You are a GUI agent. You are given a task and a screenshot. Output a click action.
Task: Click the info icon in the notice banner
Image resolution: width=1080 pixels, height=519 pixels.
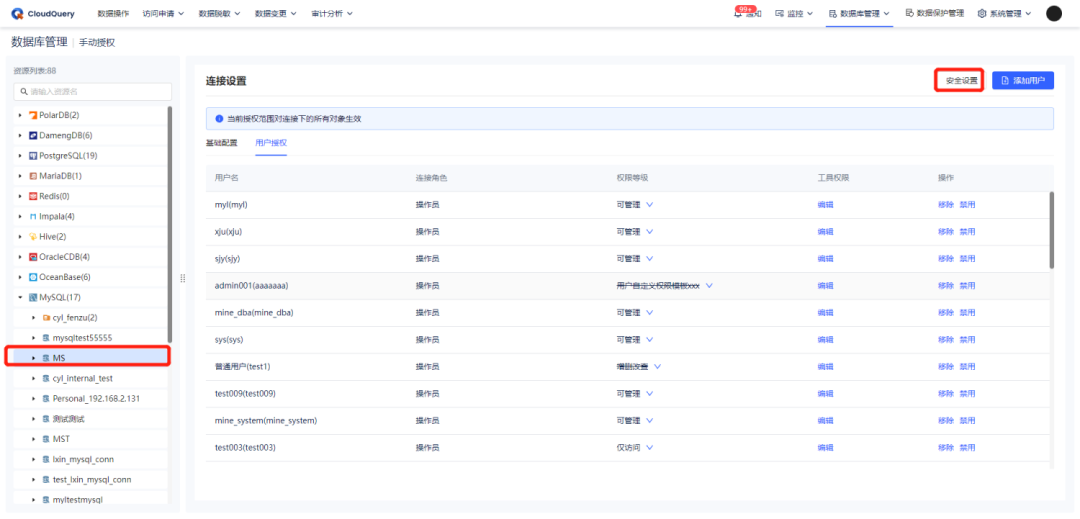tap(219, 118)
